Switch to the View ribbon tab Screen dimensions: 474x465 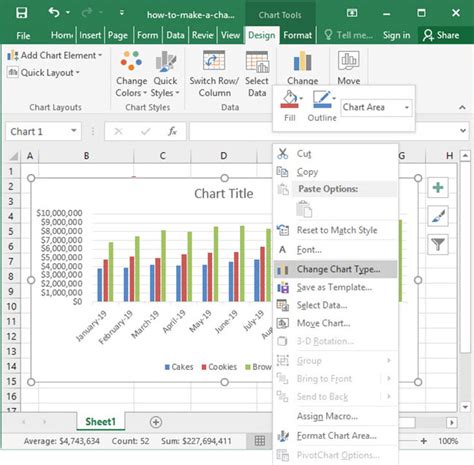pyautogui.click(x=230, y=35)
